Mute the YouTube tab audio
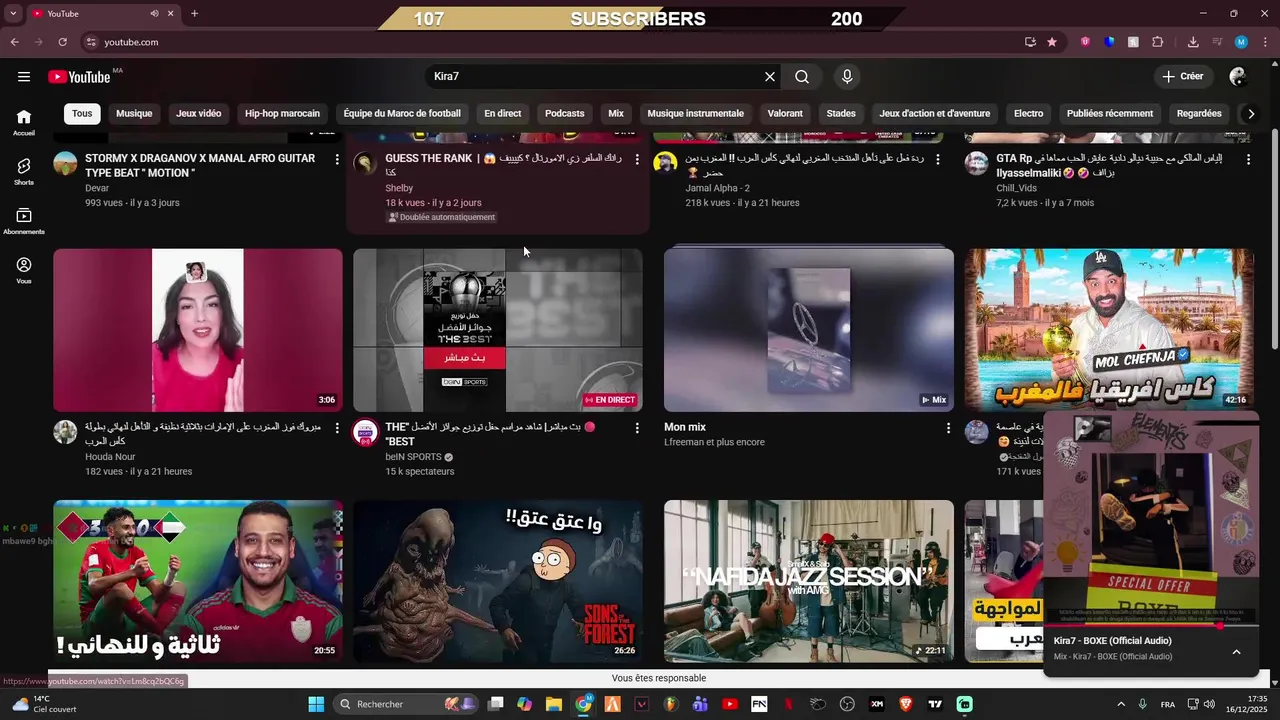The image size is (1280, 720). [x=154, y=14]
